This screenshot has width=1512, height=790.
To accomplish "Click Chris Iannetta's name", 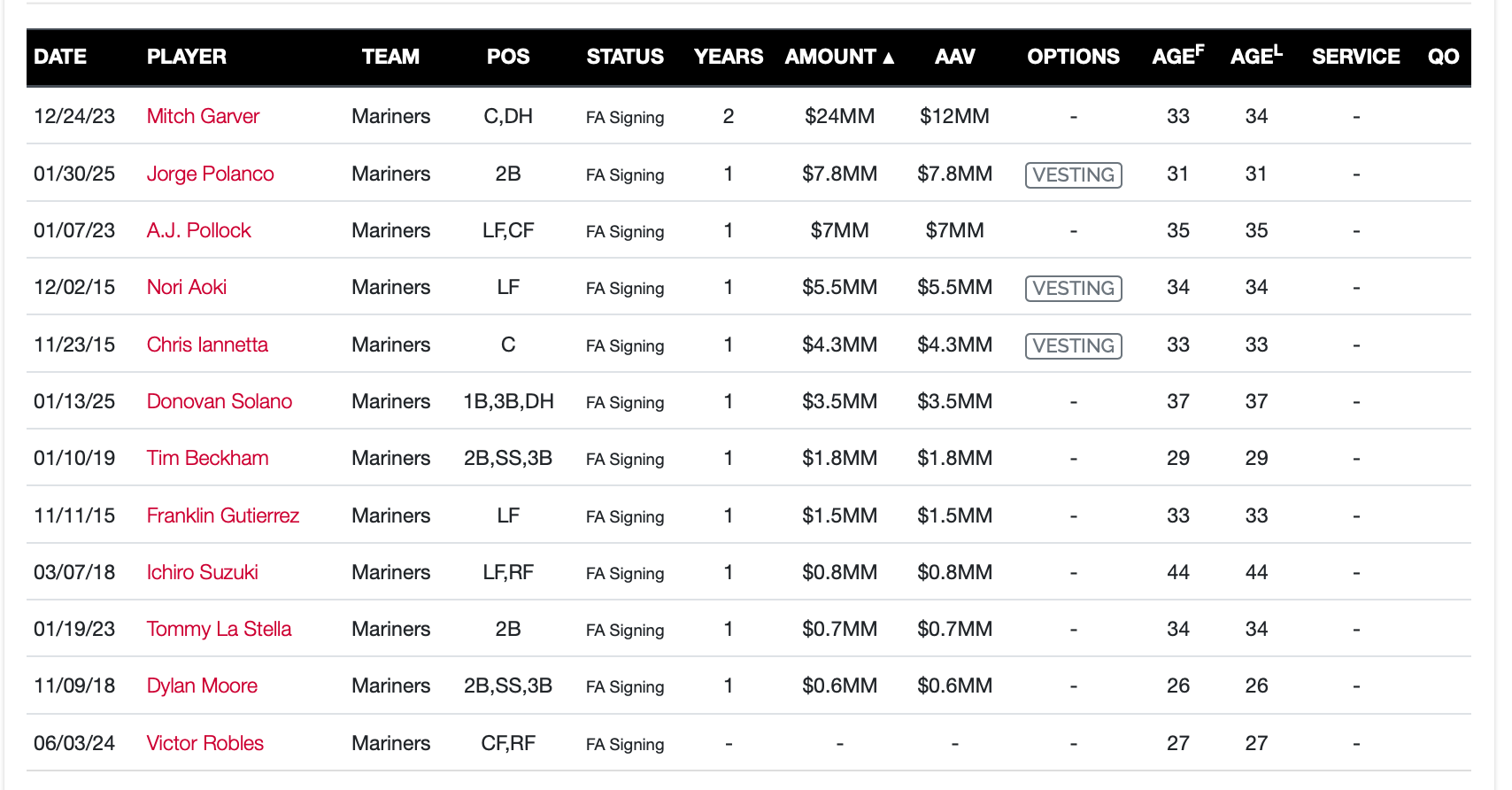I will tap(207, 345).
